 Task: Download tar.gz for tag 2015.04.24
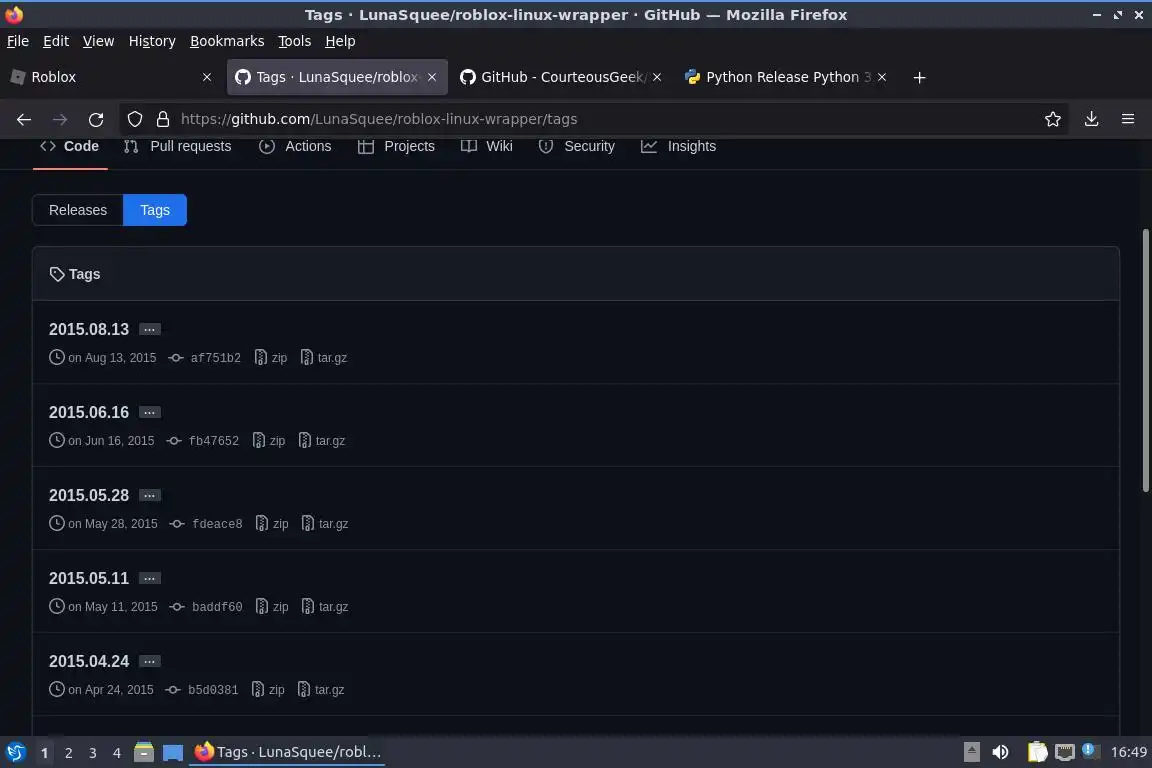(x=321, y=690)
